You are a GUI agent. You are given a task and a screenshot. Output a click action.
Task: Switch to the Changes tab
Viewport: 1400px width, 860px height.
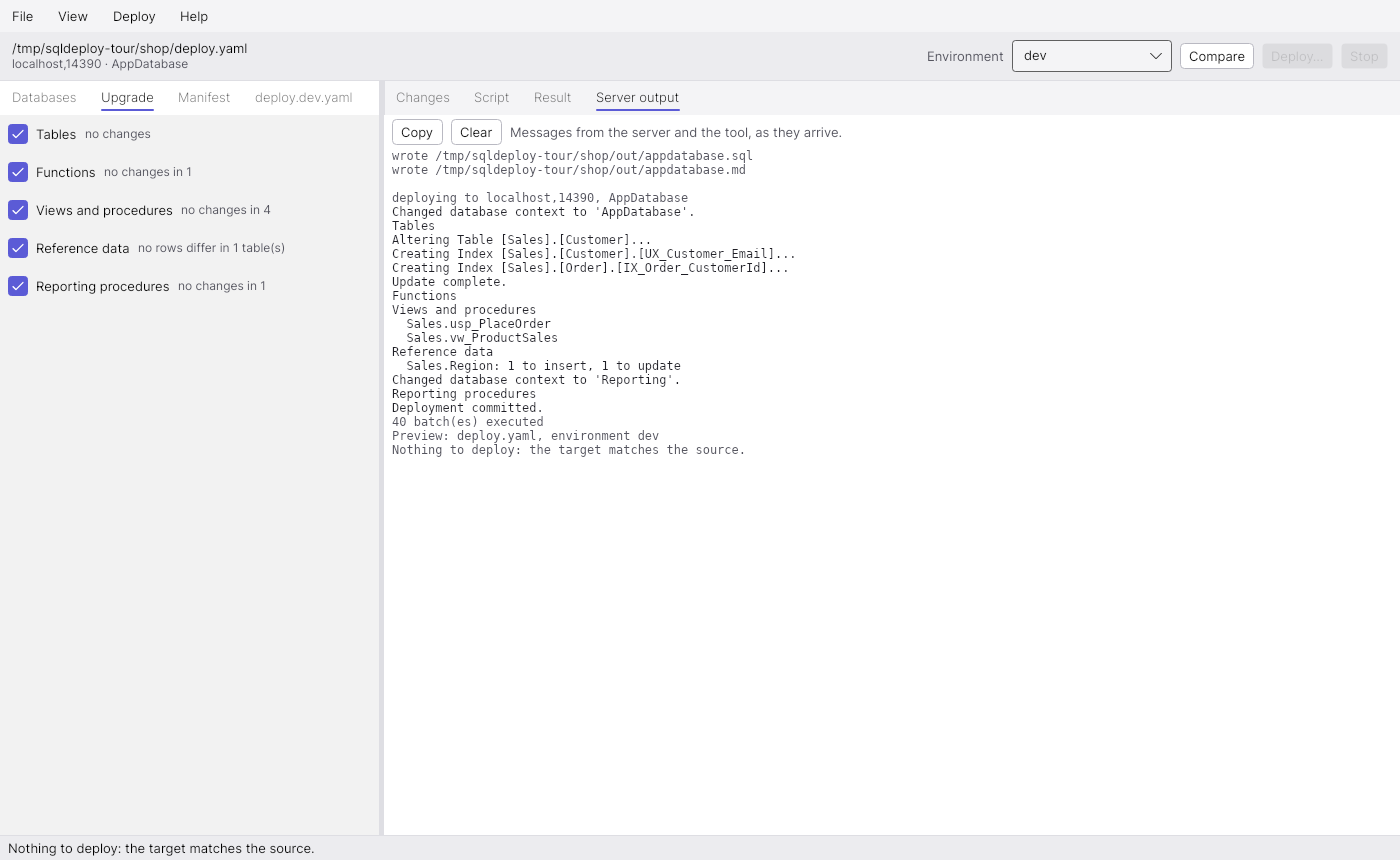[x=422, y=97]
